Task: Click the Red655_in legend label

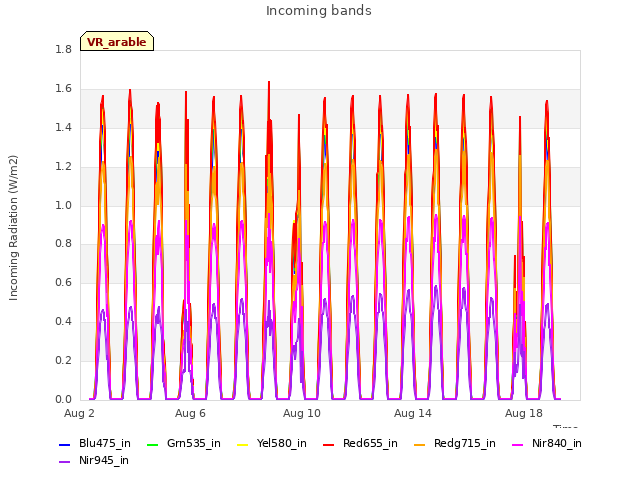Action: [370, 444]
